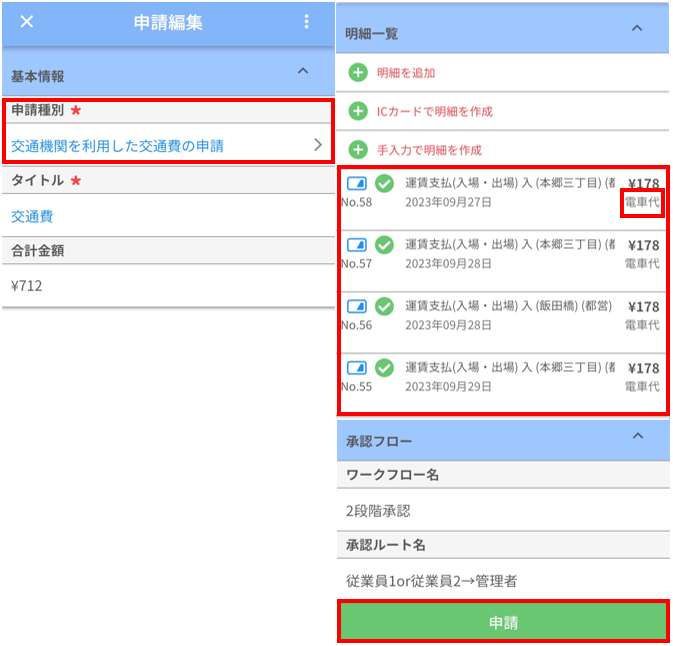This screenshot has height=646, width=673.
Task: Select the 手入力で明細を作成 link
Action: click(x=429, y=150)
